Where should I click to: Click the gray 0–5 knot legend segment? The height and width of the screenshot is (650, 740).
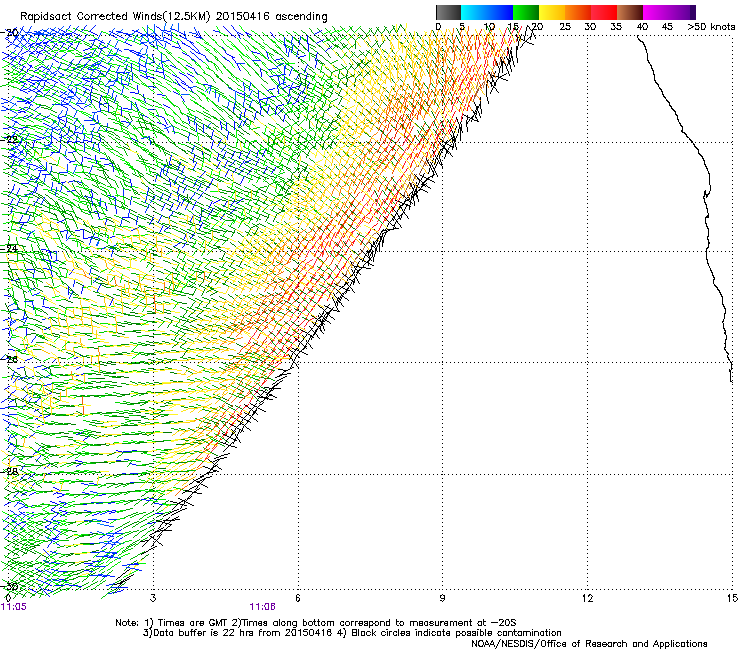[x=448, y=12]
